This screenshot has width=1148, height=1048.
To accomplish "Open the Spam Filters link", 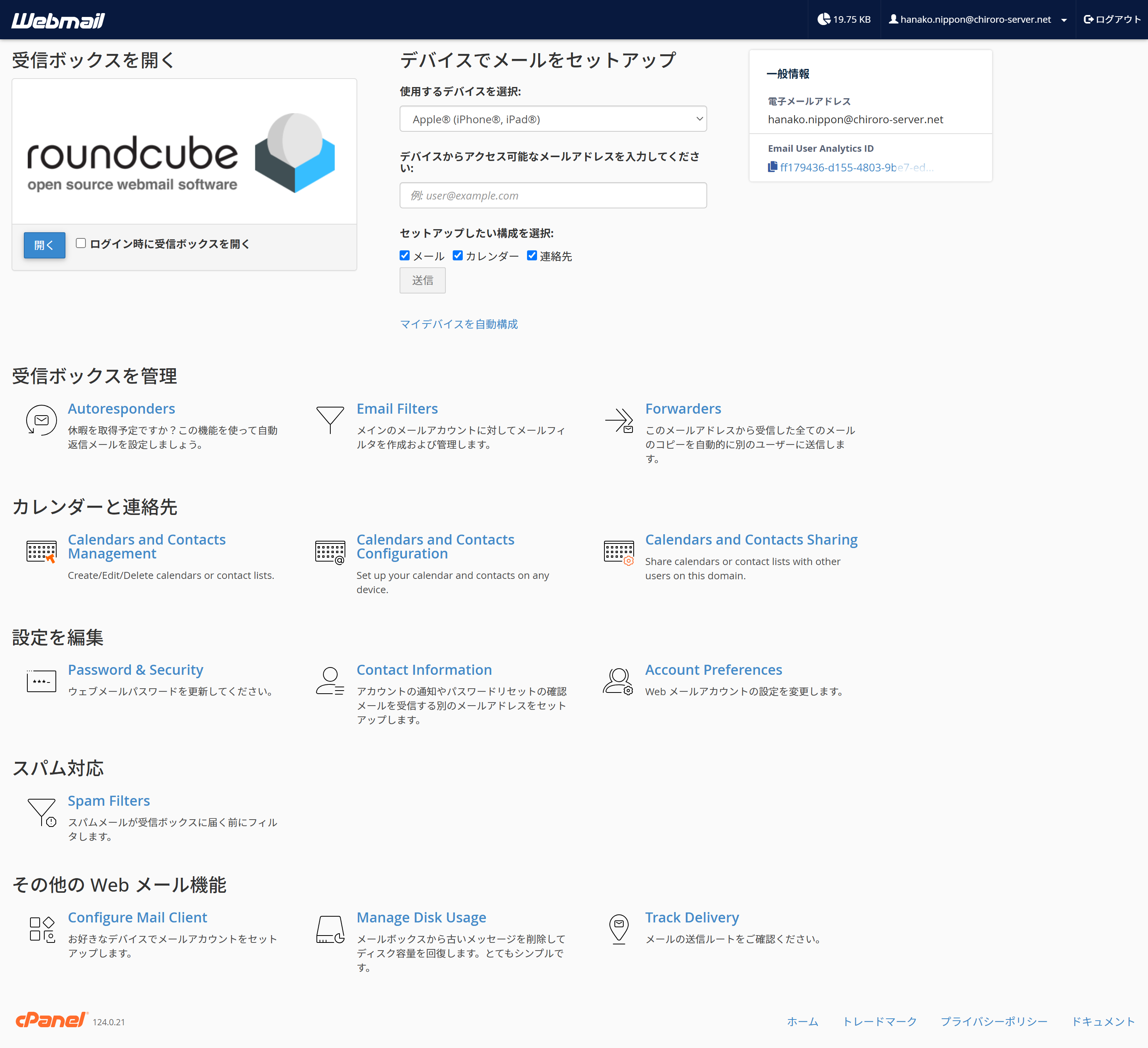I will [x=109, y=801].
